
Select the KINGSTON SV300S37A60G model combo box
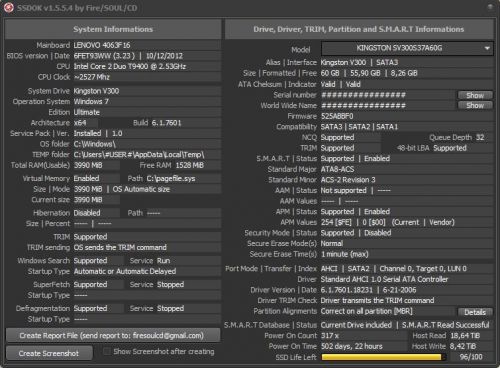coord(407,48)
